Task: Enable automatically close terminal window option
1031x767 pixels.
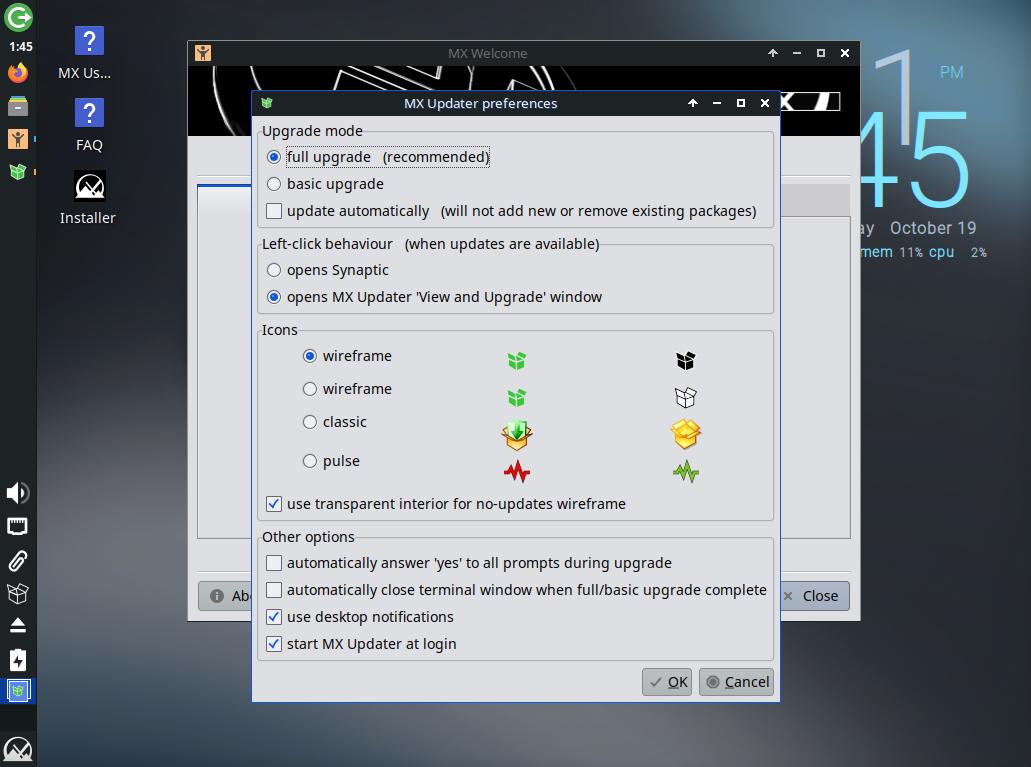Action: tap(274, 590)
